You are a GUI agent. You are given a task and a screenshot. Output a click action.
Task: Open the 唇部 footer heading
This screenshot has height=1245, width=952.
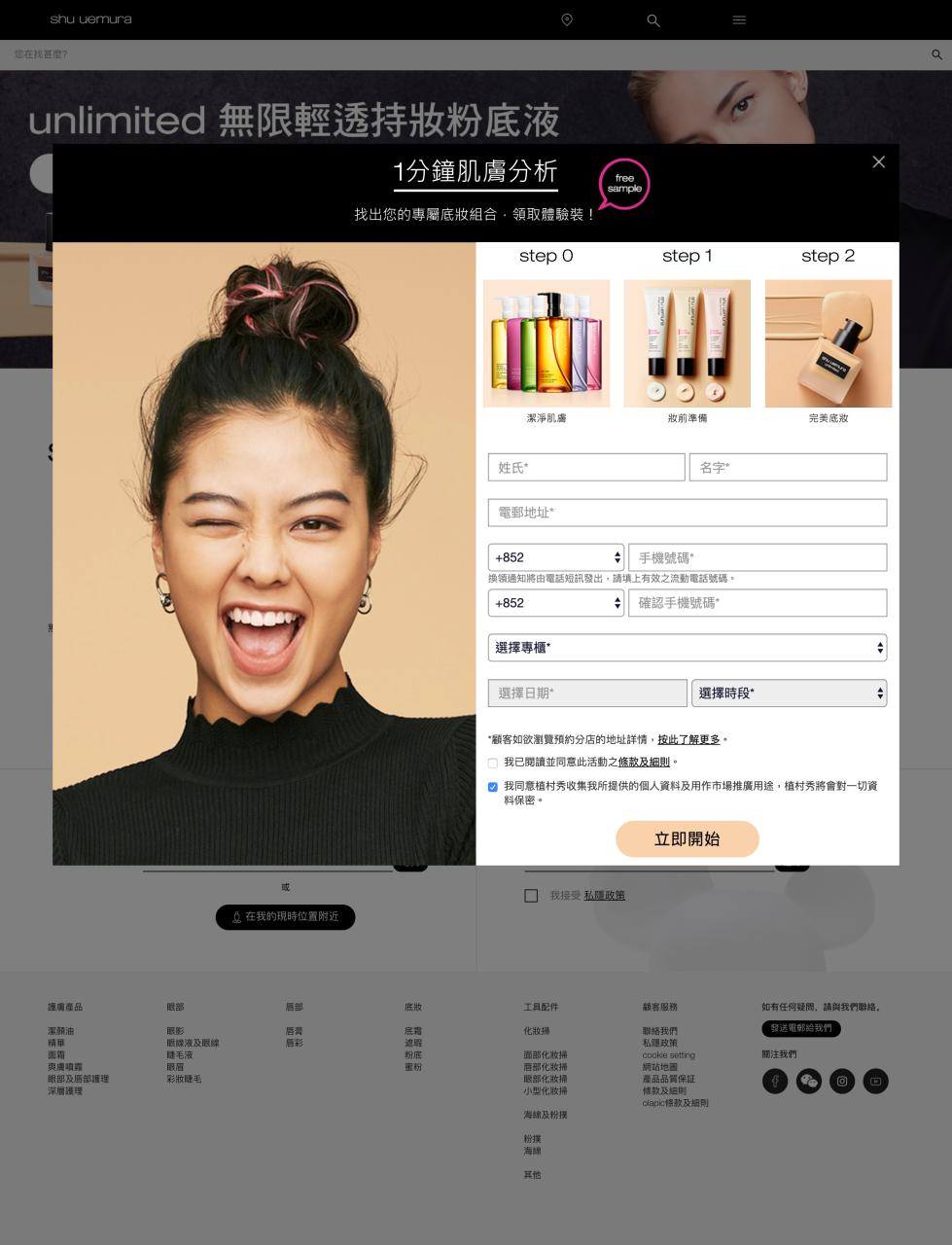pyautogui.click(x=294, y=1007)
